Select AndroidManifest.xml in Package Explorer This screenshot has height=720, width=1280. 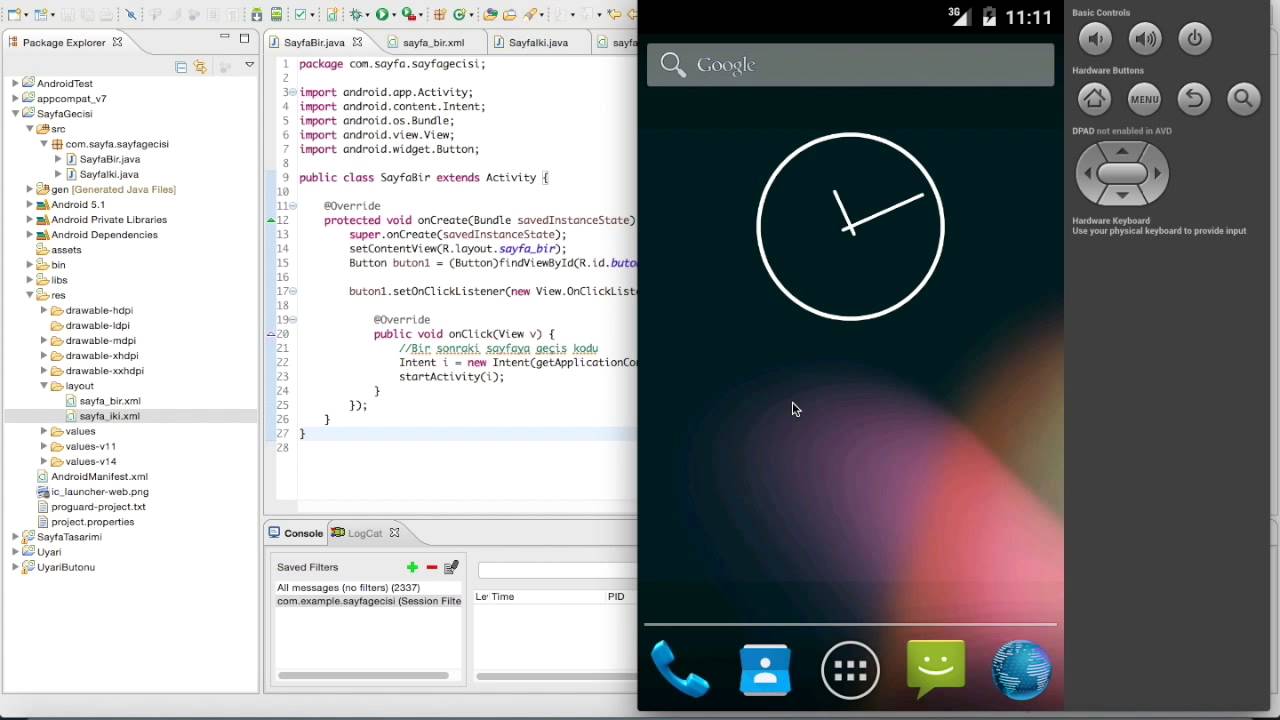tap(99, 477)
